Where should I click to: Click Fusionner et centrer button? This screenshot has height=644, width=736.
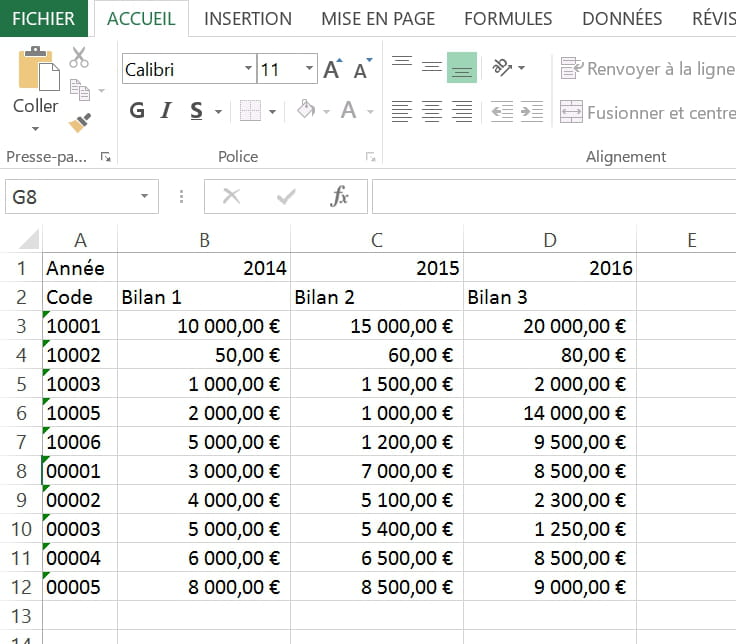(647, 112)
